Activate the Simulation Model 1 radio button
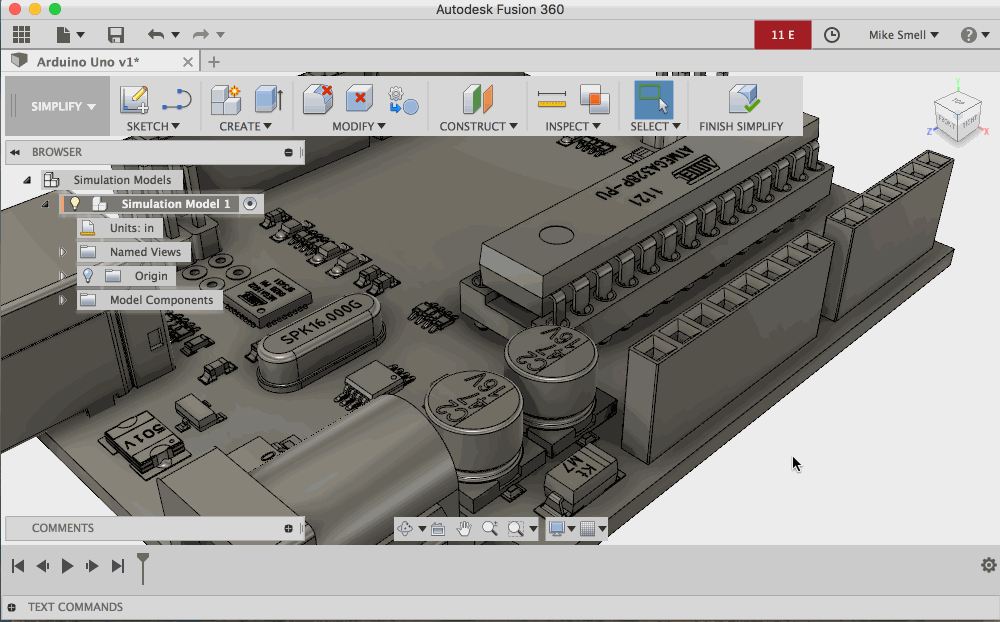This screenshot has width=1000, height=622. (x=250, y=204)
